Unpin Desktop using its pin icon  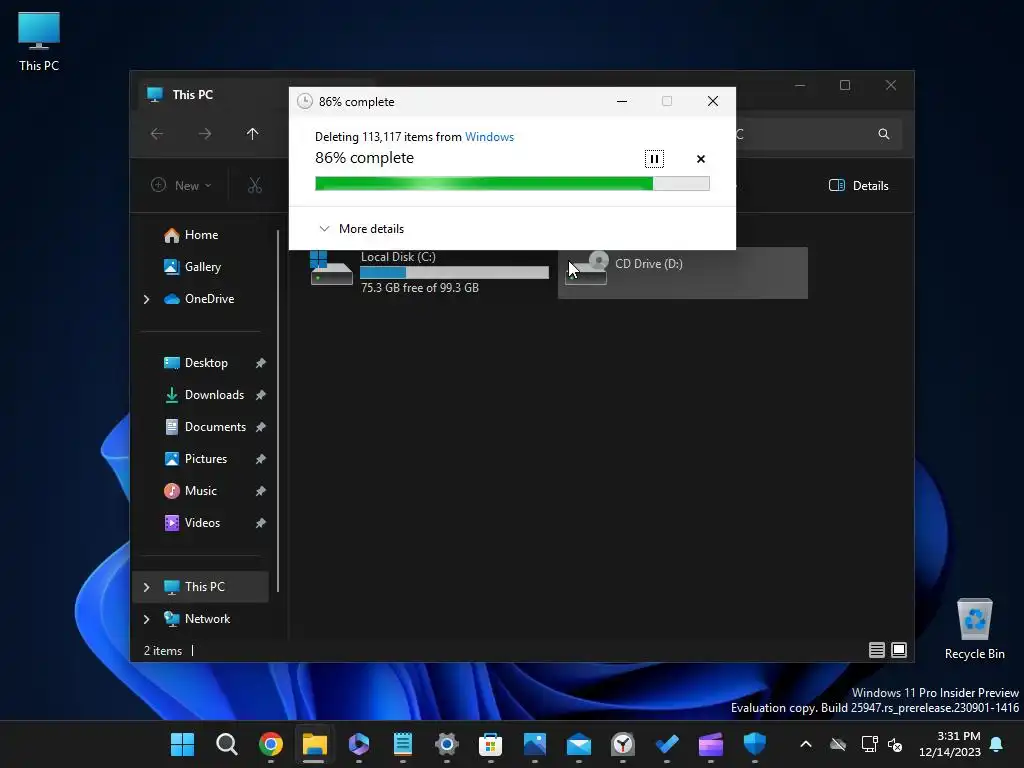pos(261,363)
